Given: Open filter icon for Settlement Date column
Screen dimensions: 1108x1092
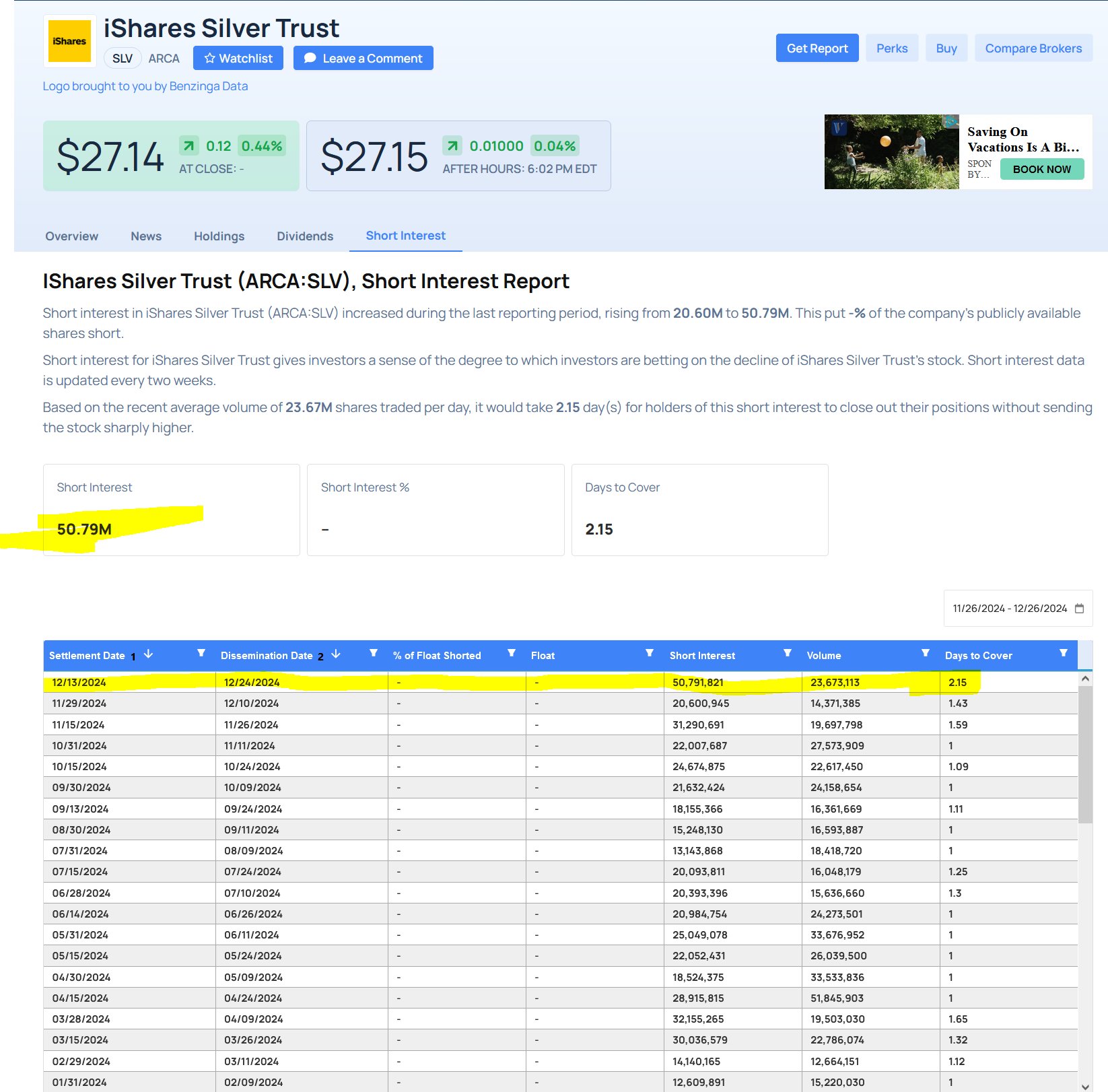Looking at the screenshot, I should [201, 653].
